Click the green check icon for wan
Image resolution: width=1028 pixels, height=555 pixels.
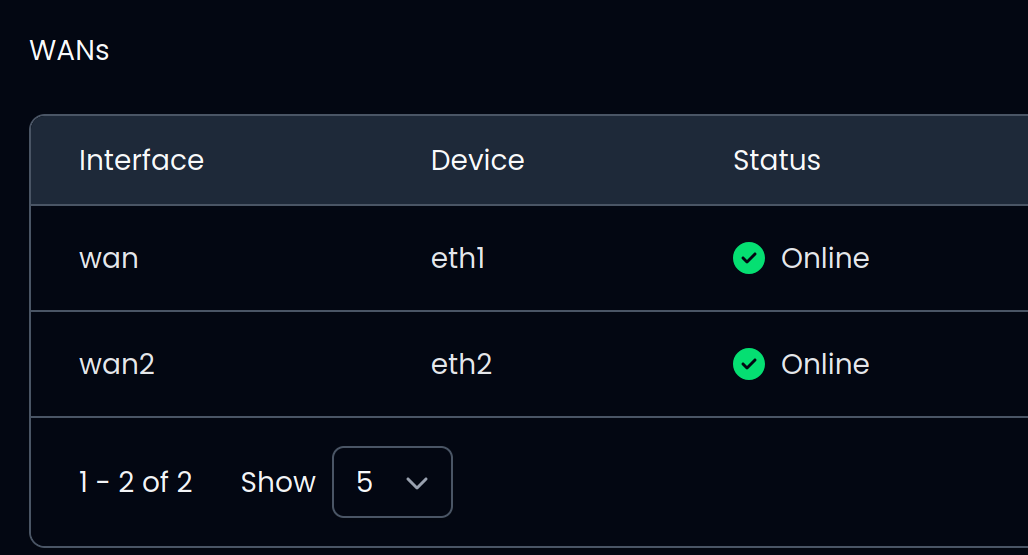749,258
